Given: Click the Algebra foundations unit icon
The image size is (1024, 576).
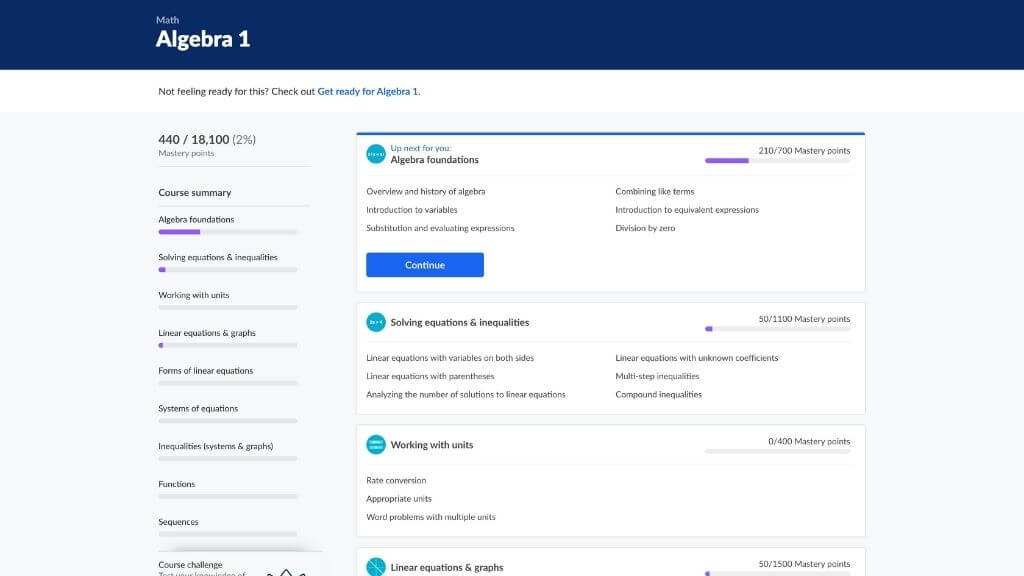Looking at the screenshot, I should click(376, 155).
